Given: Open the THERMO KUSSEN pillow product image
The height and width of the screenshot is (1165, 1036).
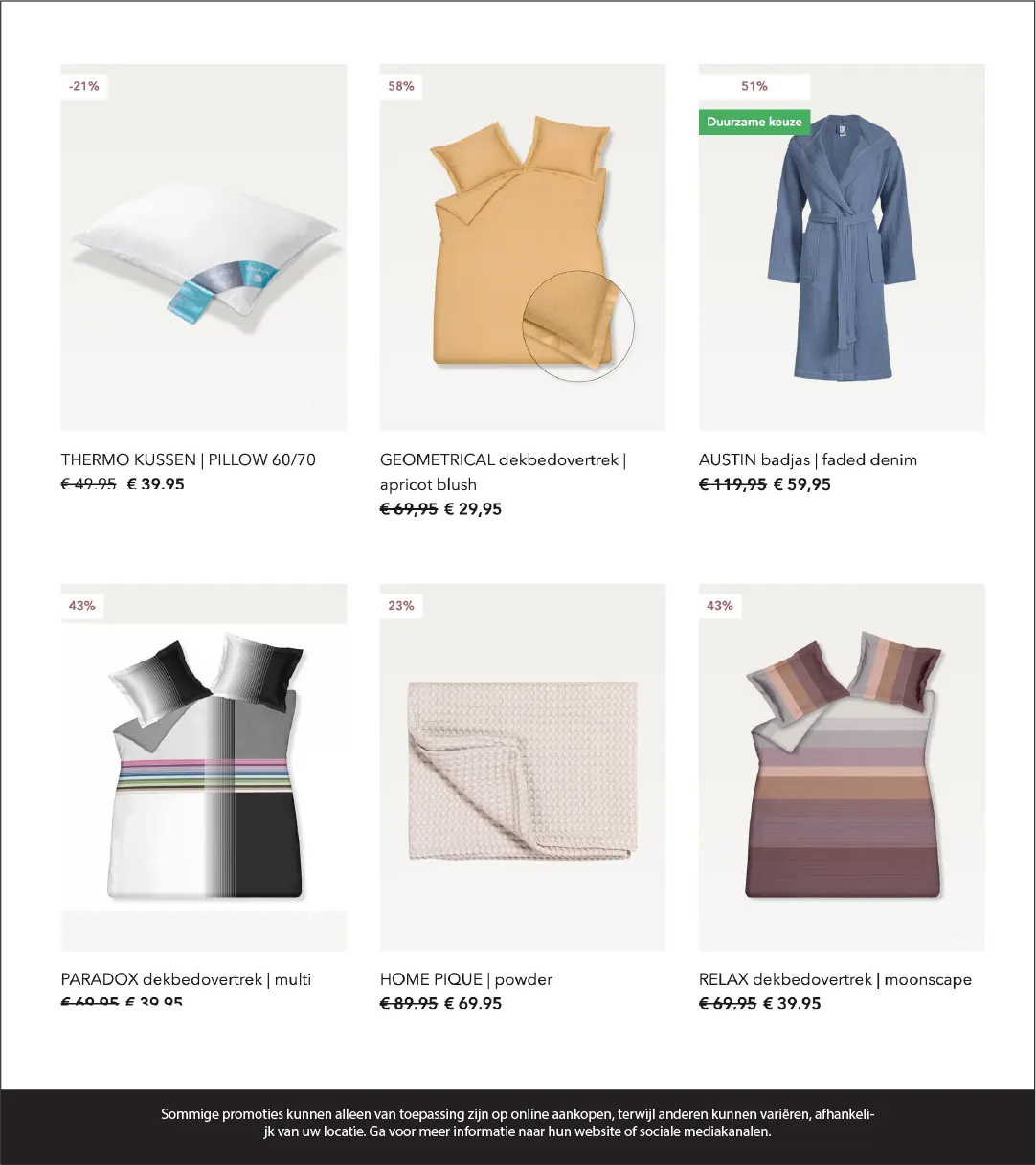Looking at the screenshot, I should click(x=204, y=247).
